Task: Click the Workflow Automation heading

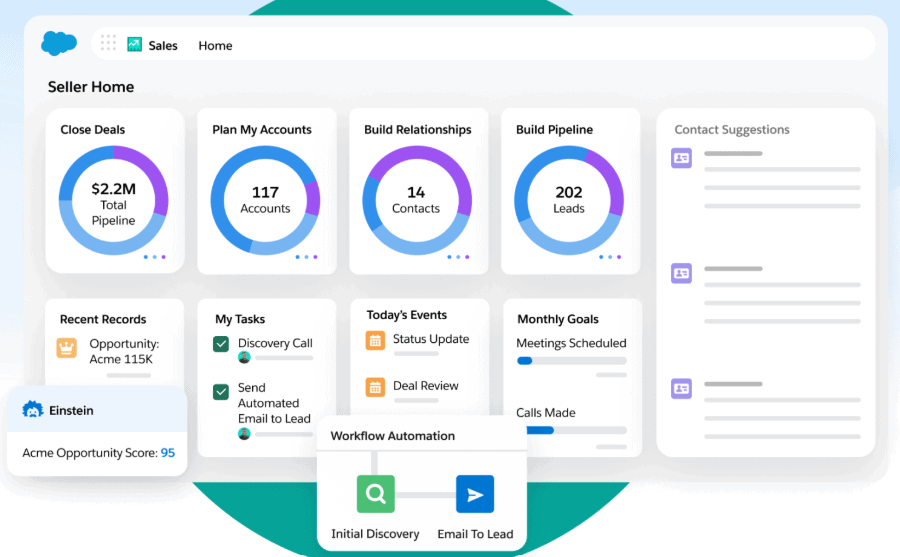Action: (393, 436)
